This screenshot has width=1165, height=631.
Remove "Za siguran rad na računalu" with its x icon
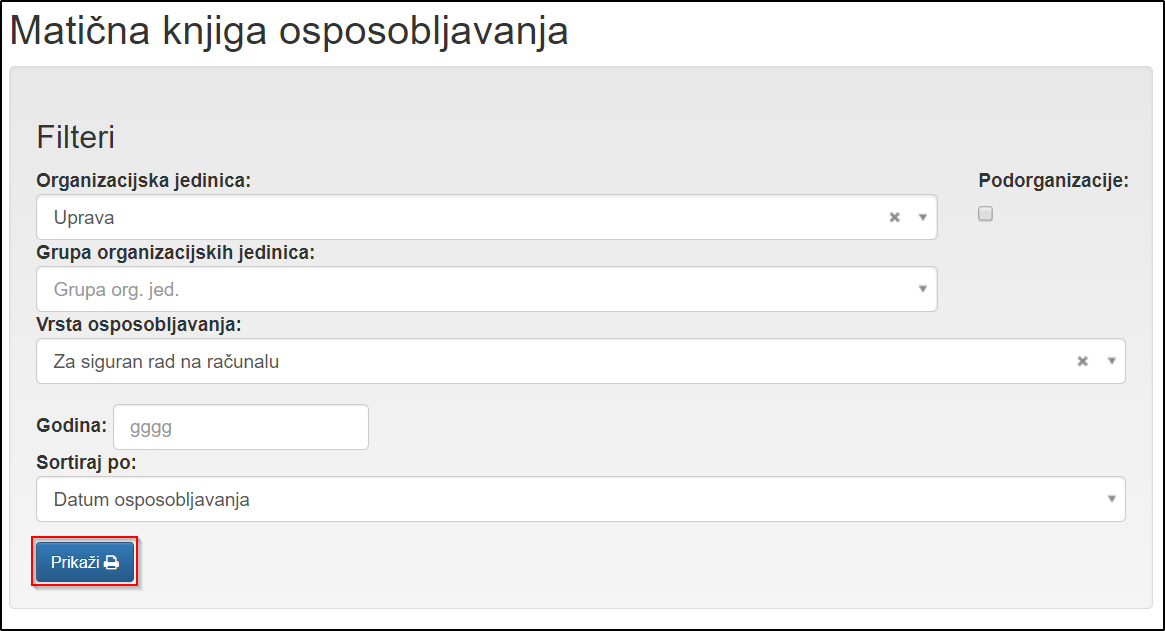point(1082,361)
